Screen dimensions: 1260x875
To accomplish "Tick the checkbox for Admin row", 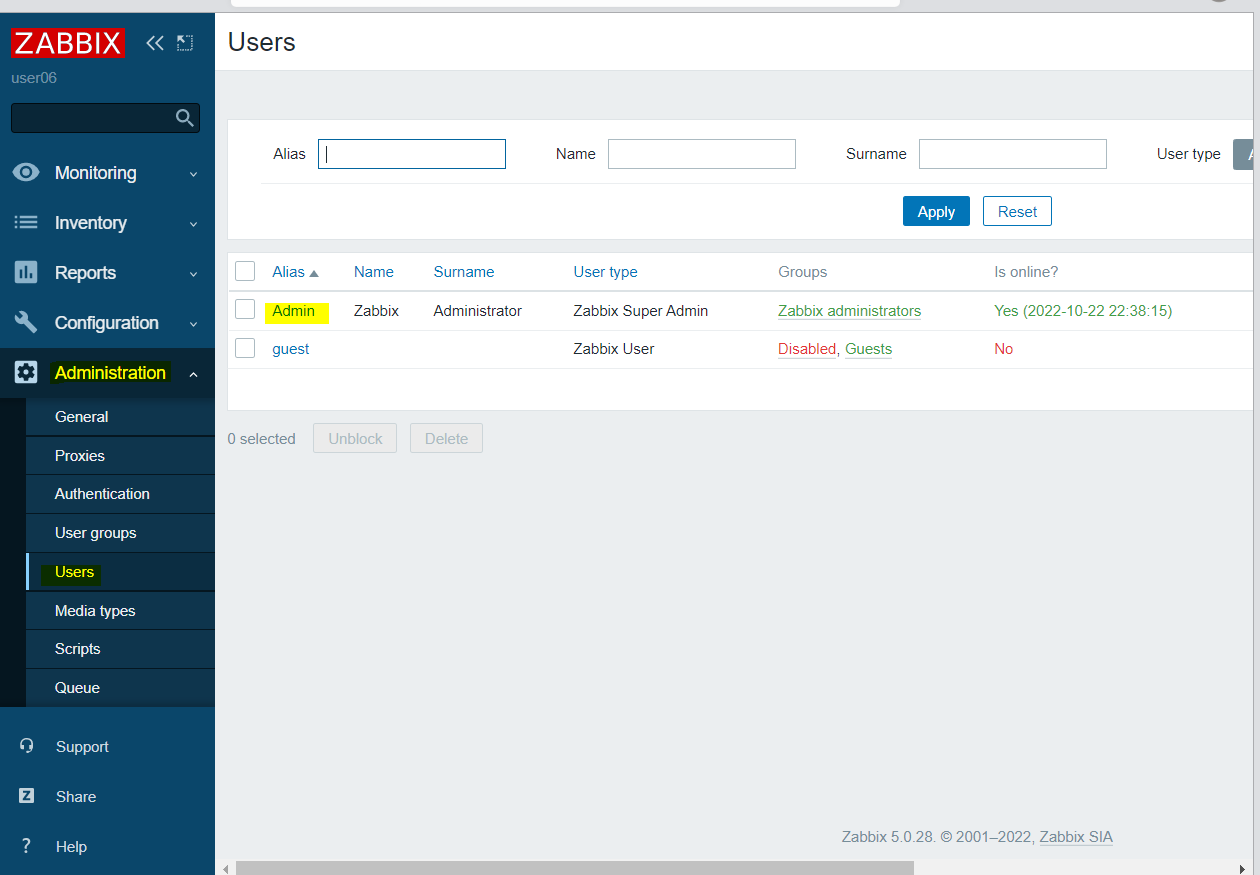I will tap(245, 310).
